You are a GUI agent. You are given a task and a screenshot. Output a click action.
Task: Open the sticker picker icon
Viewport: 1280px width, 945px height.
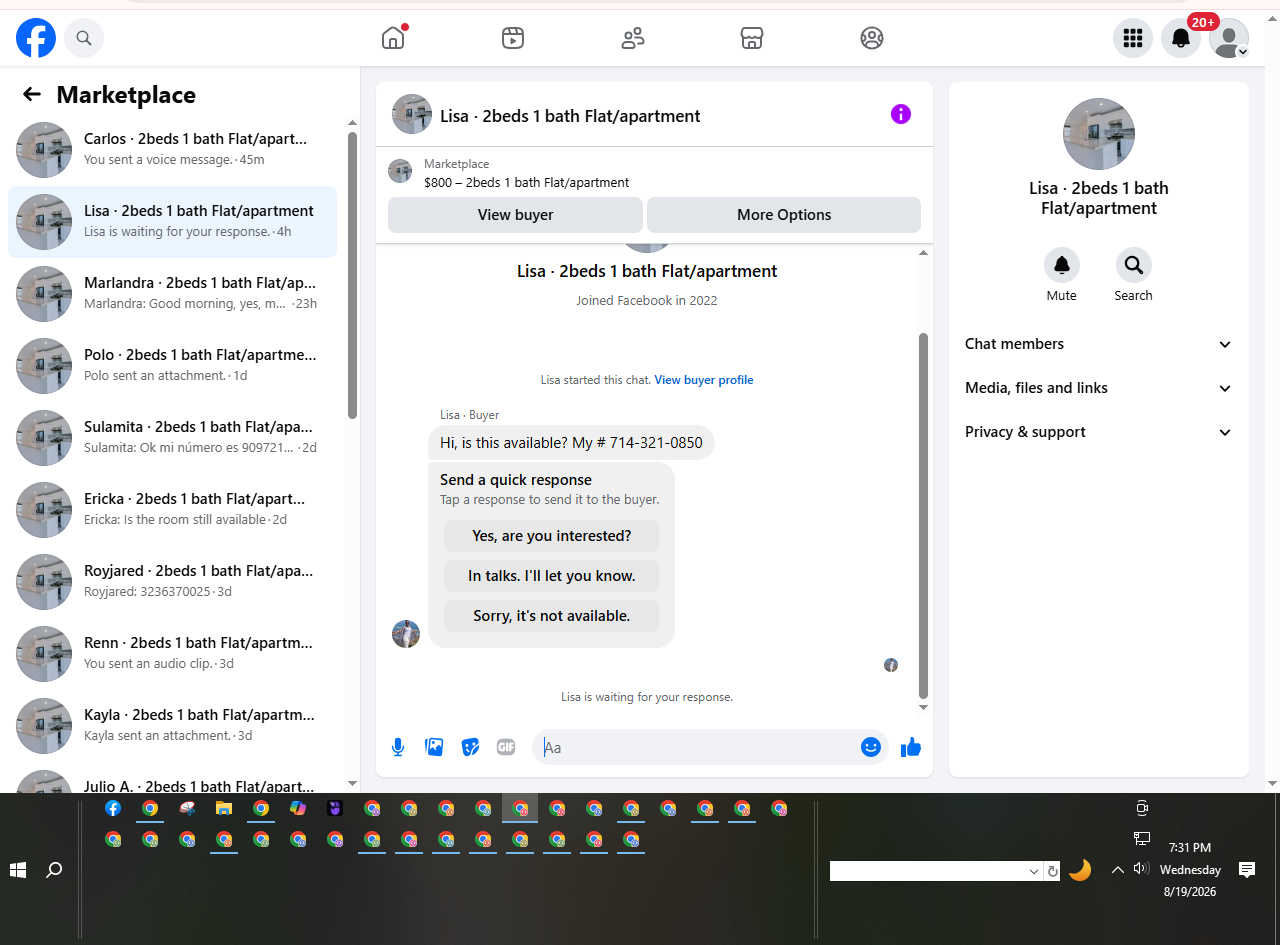[470, 747]
